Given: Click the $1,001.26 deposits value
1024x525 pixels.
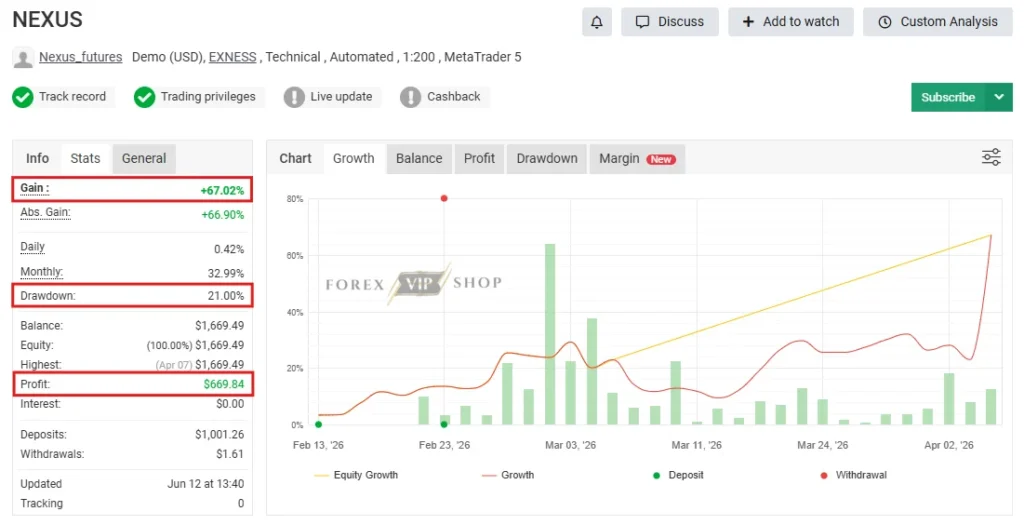Looking at the screenshot, I should click(219, 434).
